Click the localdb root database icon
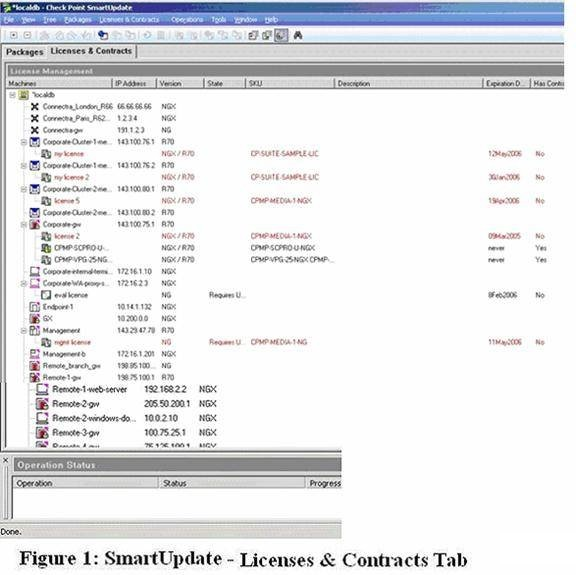The image size is (576, 575). (x=24, y=95)
